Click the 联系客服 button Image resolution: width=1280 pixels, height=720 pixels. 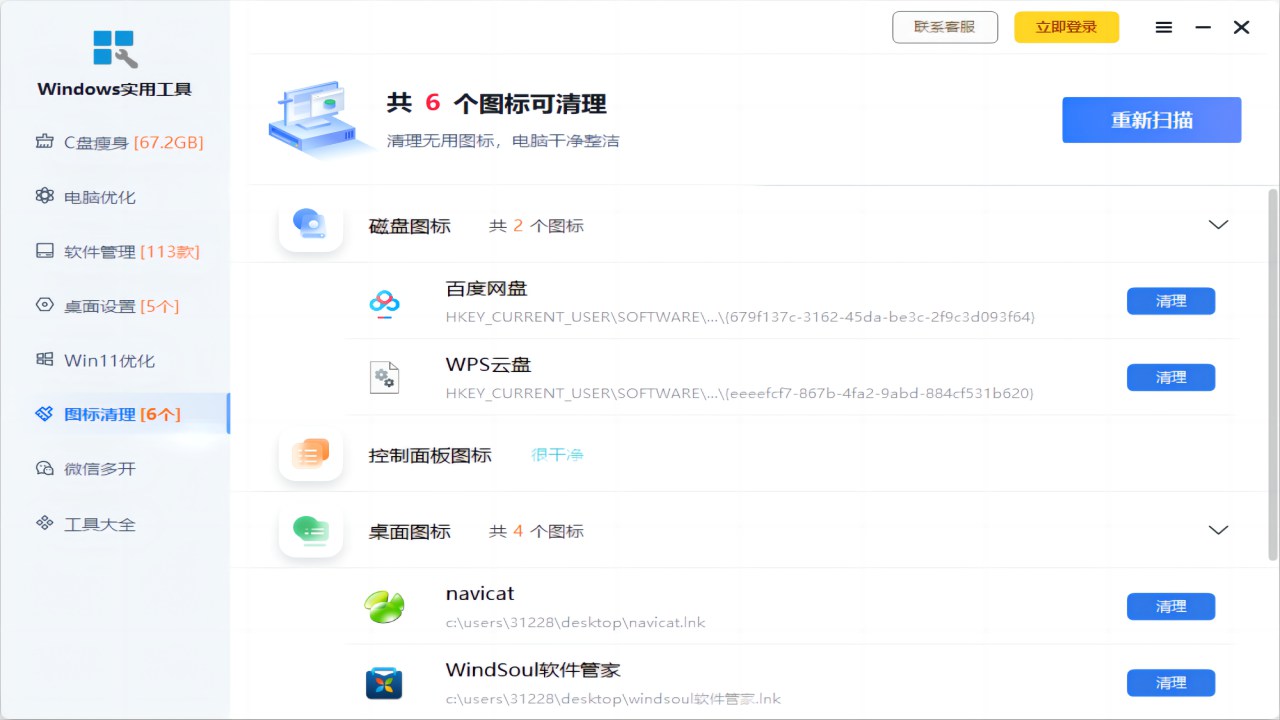(x=945, y=27)
